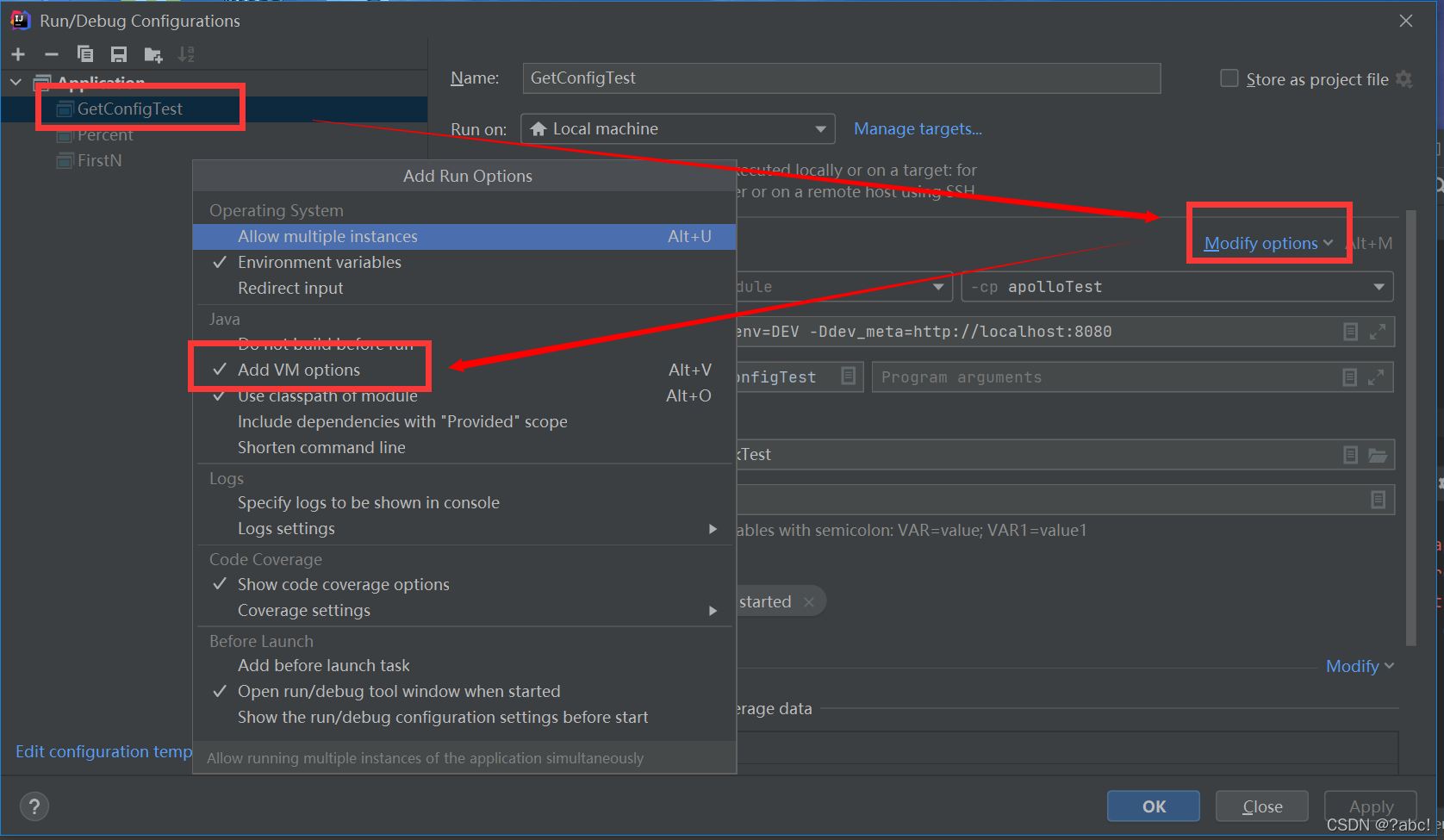The width and height of the screenshot is (1444, 840).
Task: Copy the configuration using the copy icon
Action: point(85,54)
